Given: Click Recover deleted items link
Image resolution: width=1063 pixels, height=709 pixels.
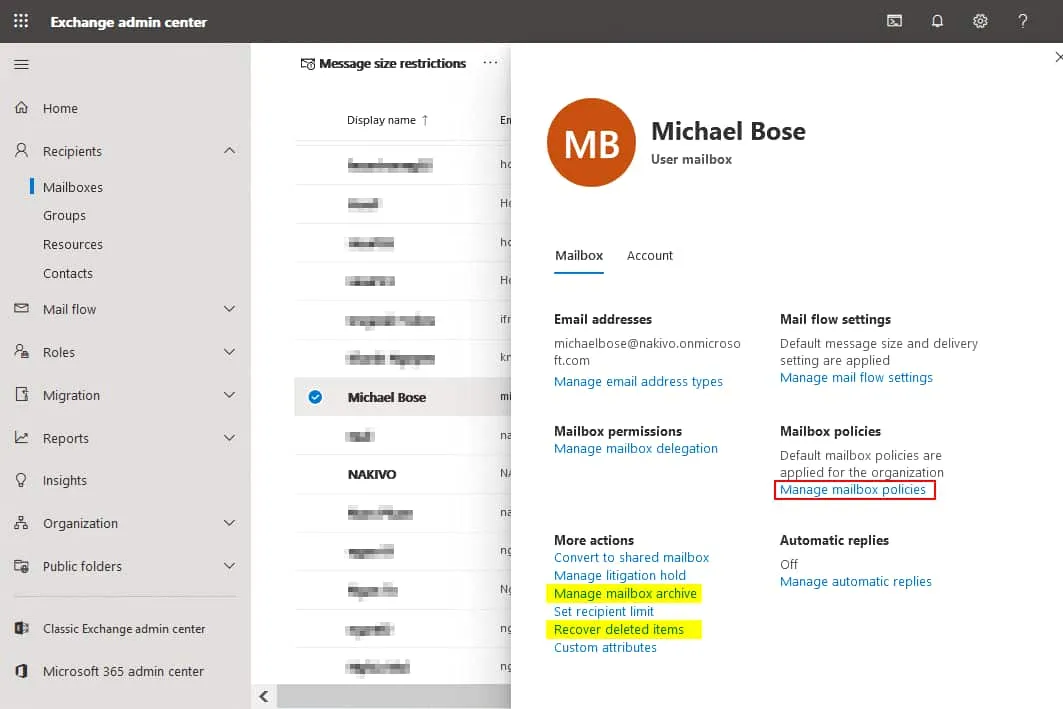Looking at the screenshot, I should [x=619, y=630].
